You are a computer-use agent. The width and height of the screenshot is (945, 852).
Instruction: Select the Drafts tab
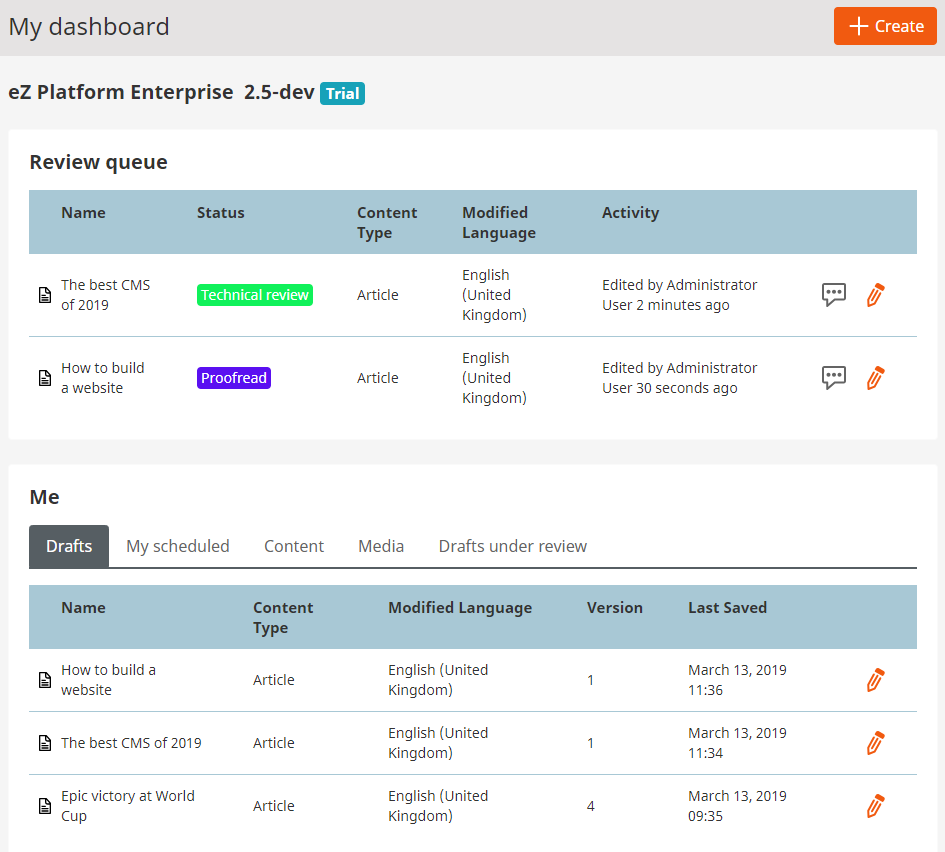pos(69,546)
